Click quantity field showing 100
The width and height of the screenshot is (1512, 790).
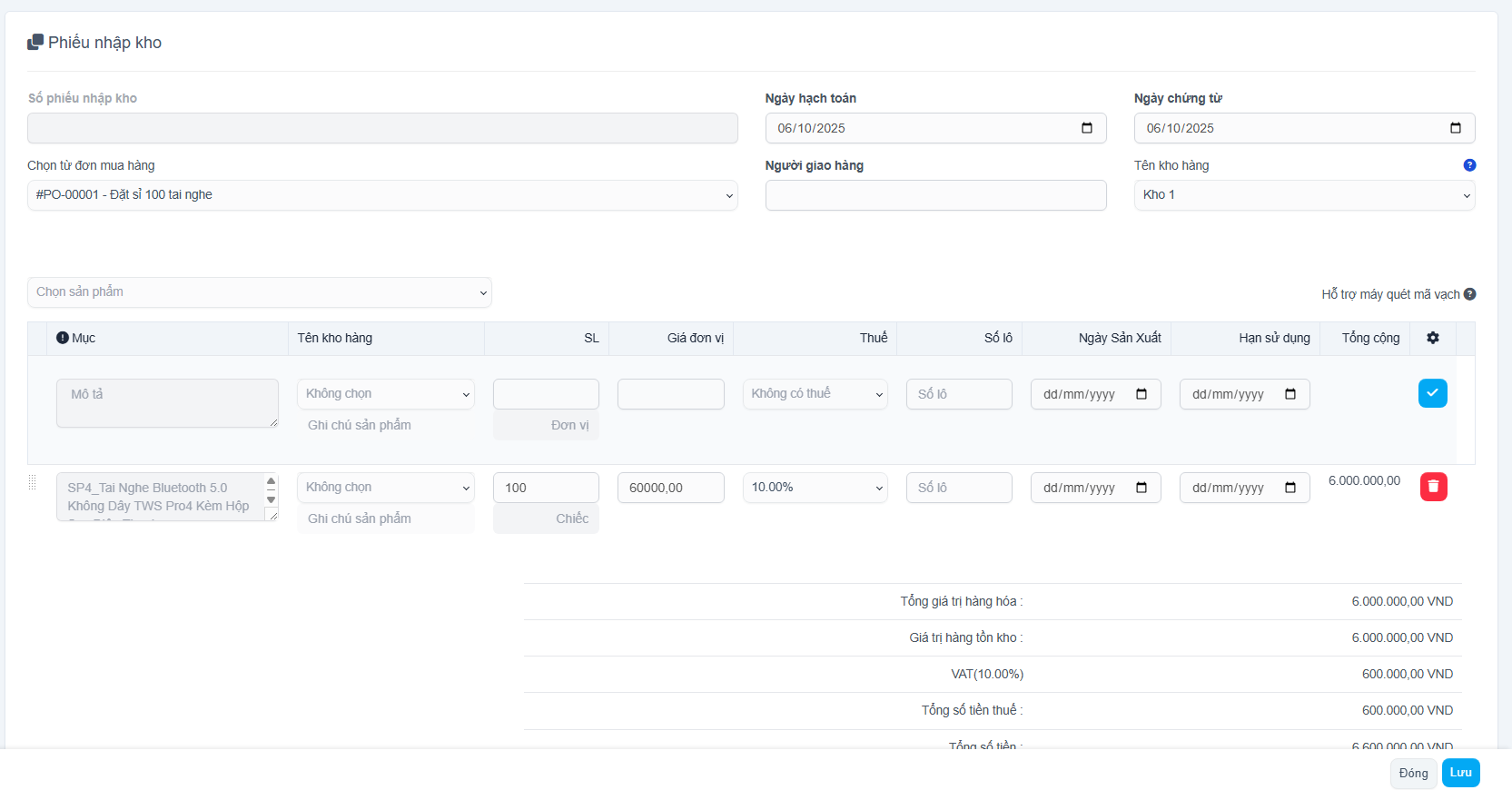[x=545, y=488]
